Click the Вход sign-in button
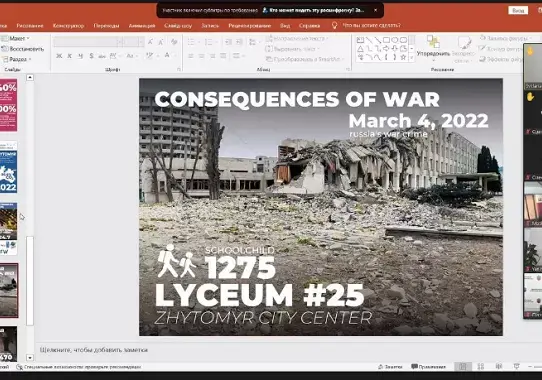The image size is (542, 380). click(518, 10)
